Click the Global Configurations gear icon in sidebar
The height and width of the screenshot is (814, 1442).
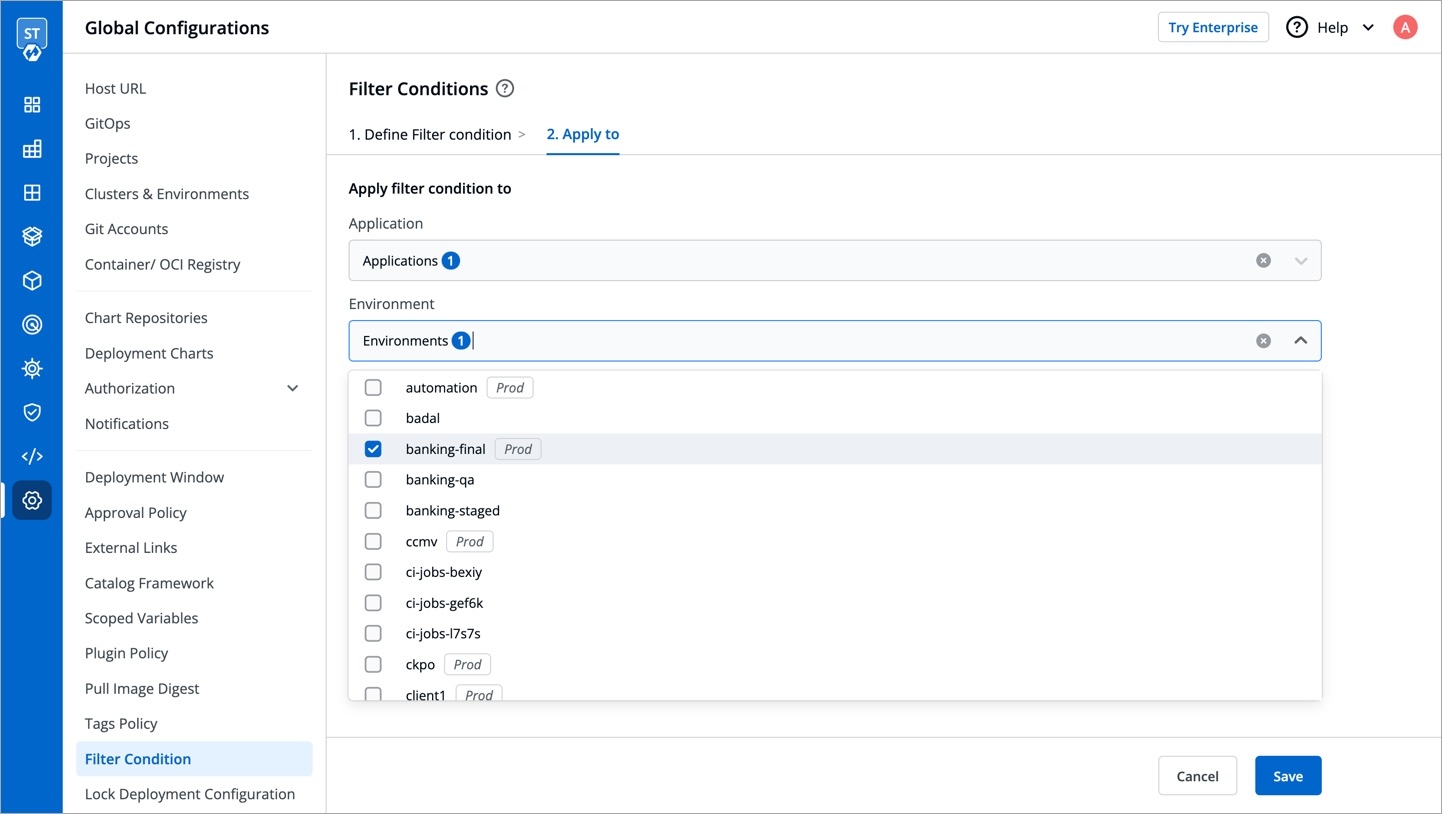point(32,500)
